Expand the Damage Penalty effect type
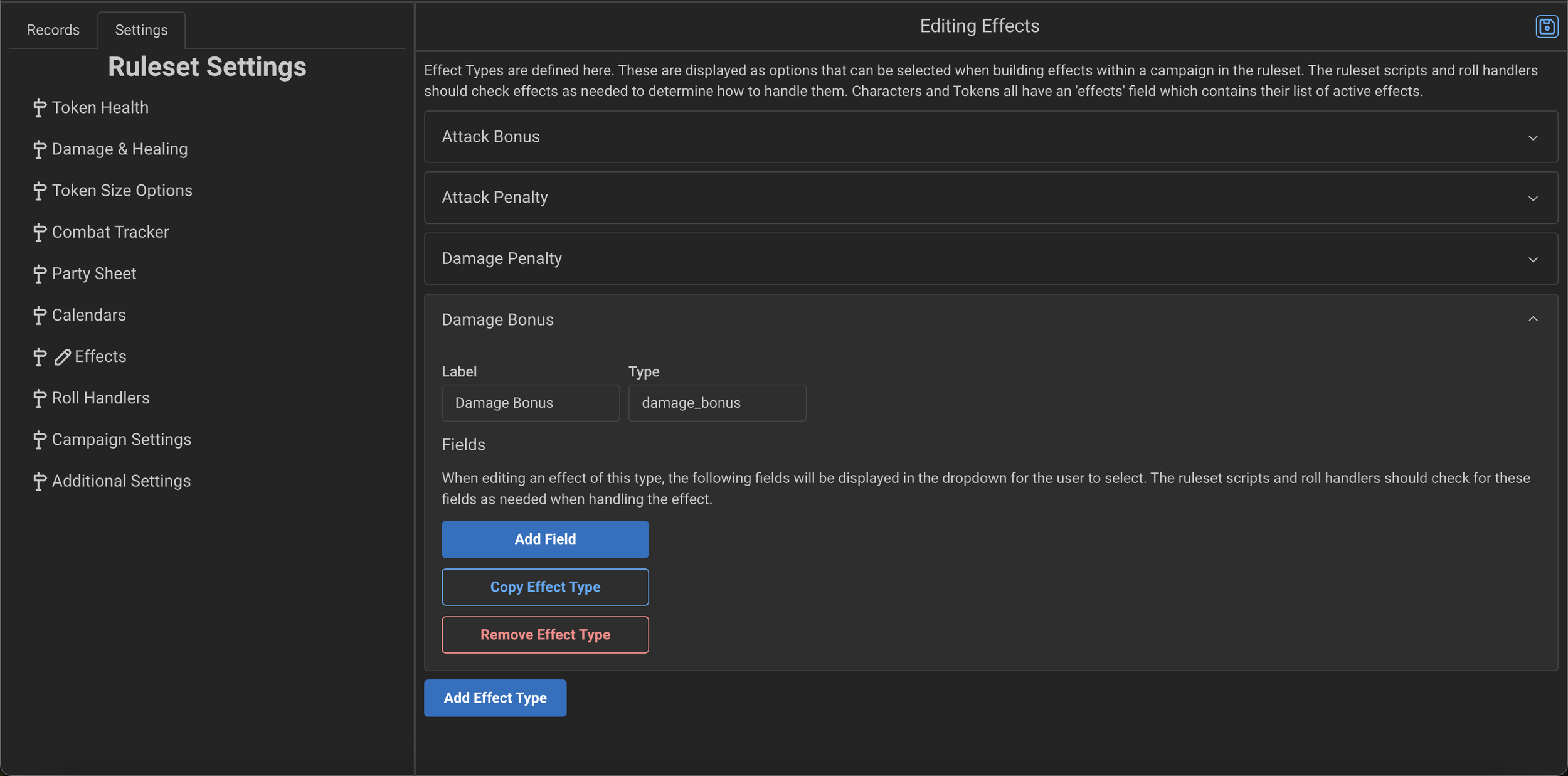Image resolution: width=1568 pixels, height=776 pixels. [x=1533, y=258]
